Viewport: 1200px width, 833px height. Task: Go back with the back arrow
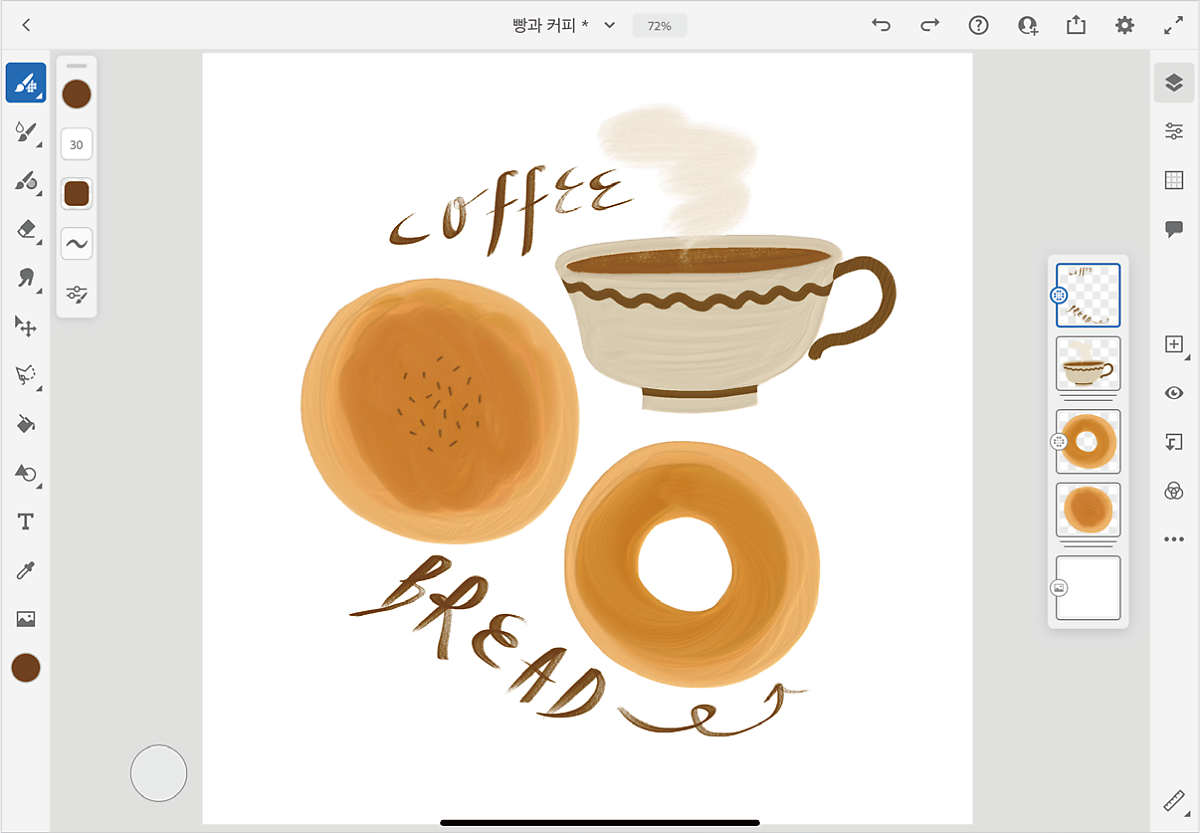[26, 25]
